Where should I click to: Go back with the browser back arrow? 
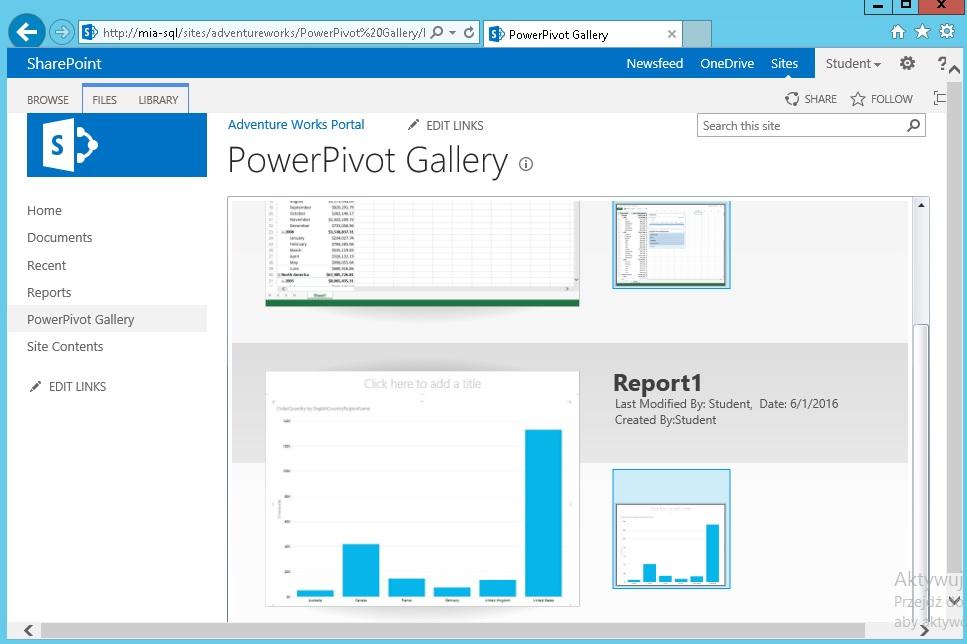(27, 31)
